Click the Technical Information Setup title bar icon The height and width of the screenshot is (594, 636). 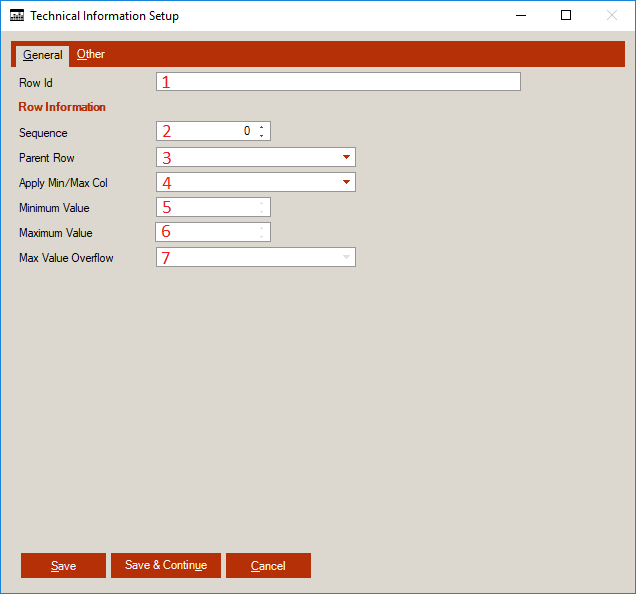pos(16,16)
